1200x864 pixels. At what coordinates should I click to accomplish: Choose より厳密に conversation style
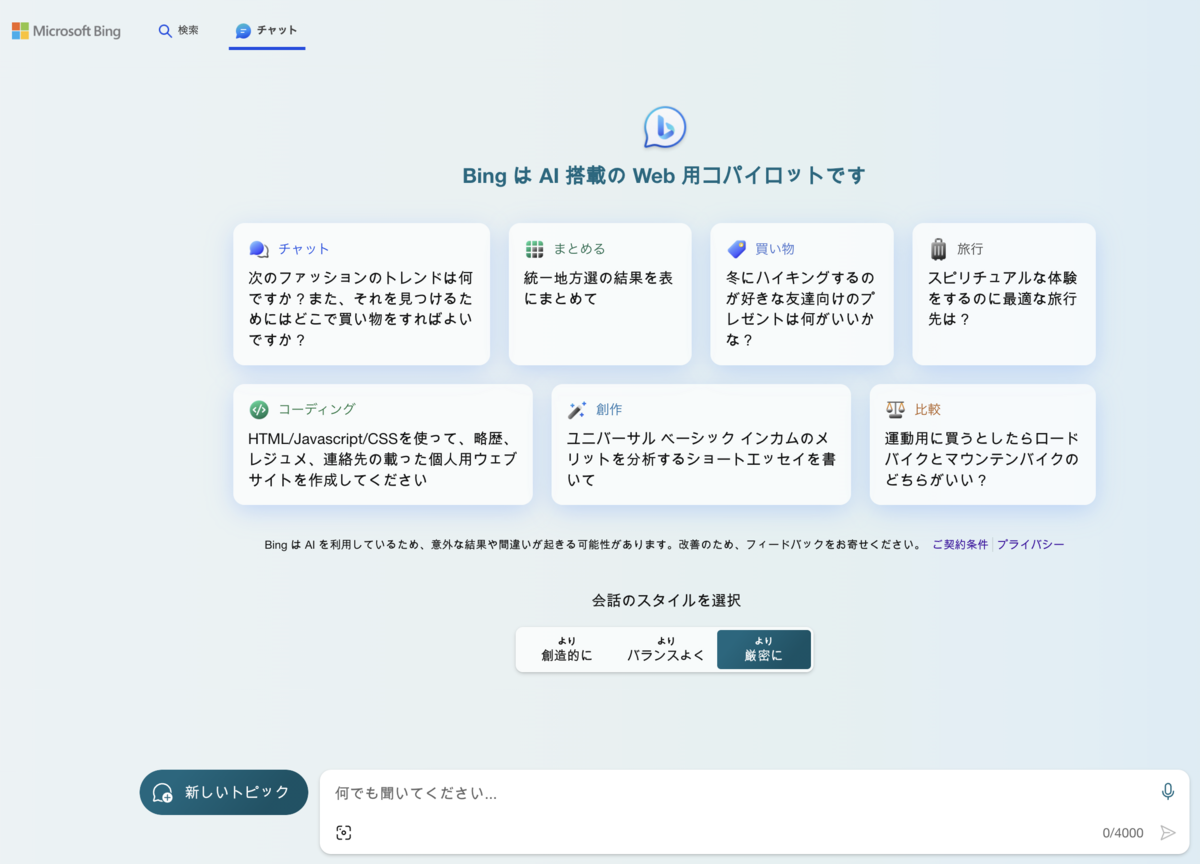point(764,650)
